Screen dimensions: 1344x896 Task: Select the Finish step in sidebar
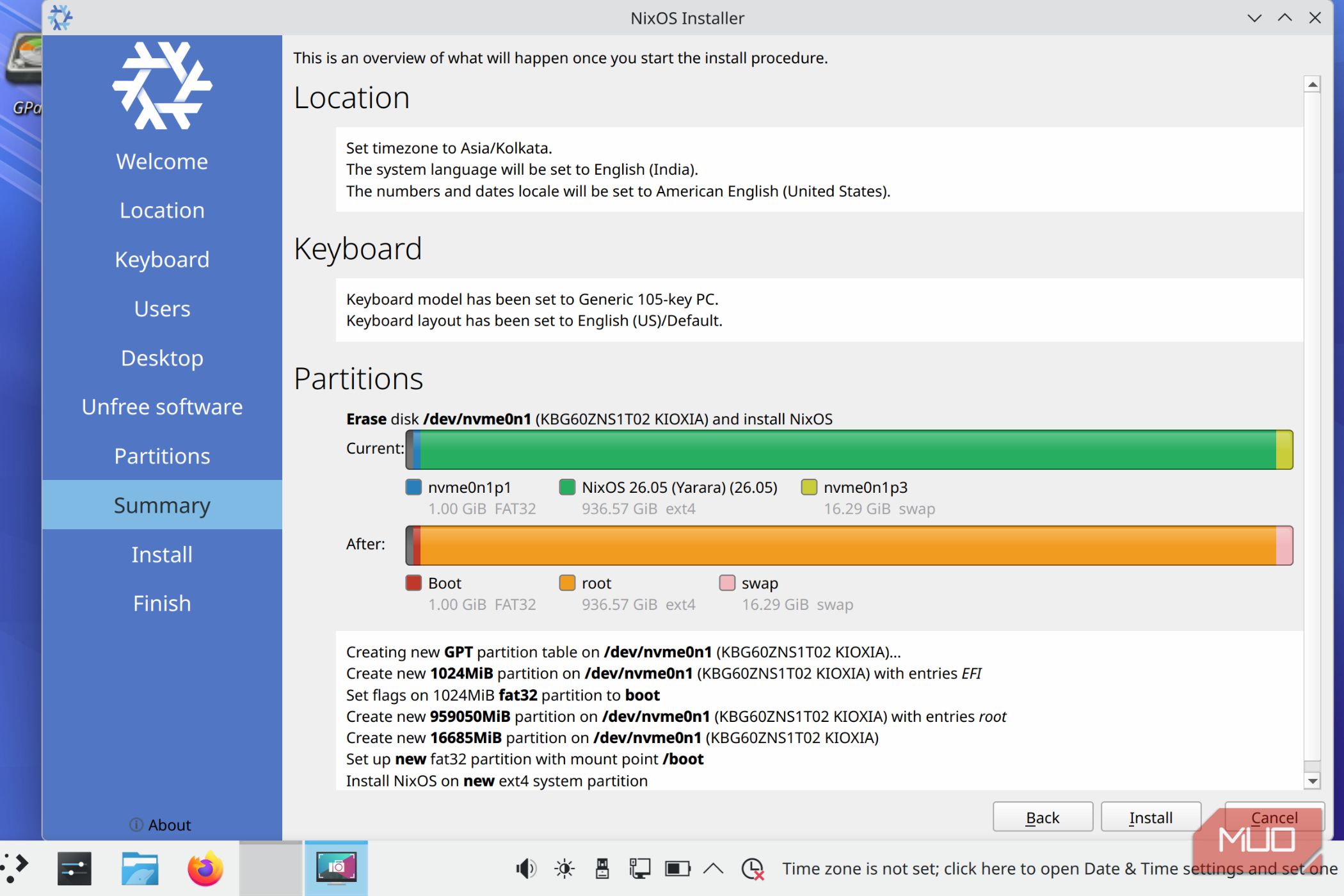click(162, 604)
